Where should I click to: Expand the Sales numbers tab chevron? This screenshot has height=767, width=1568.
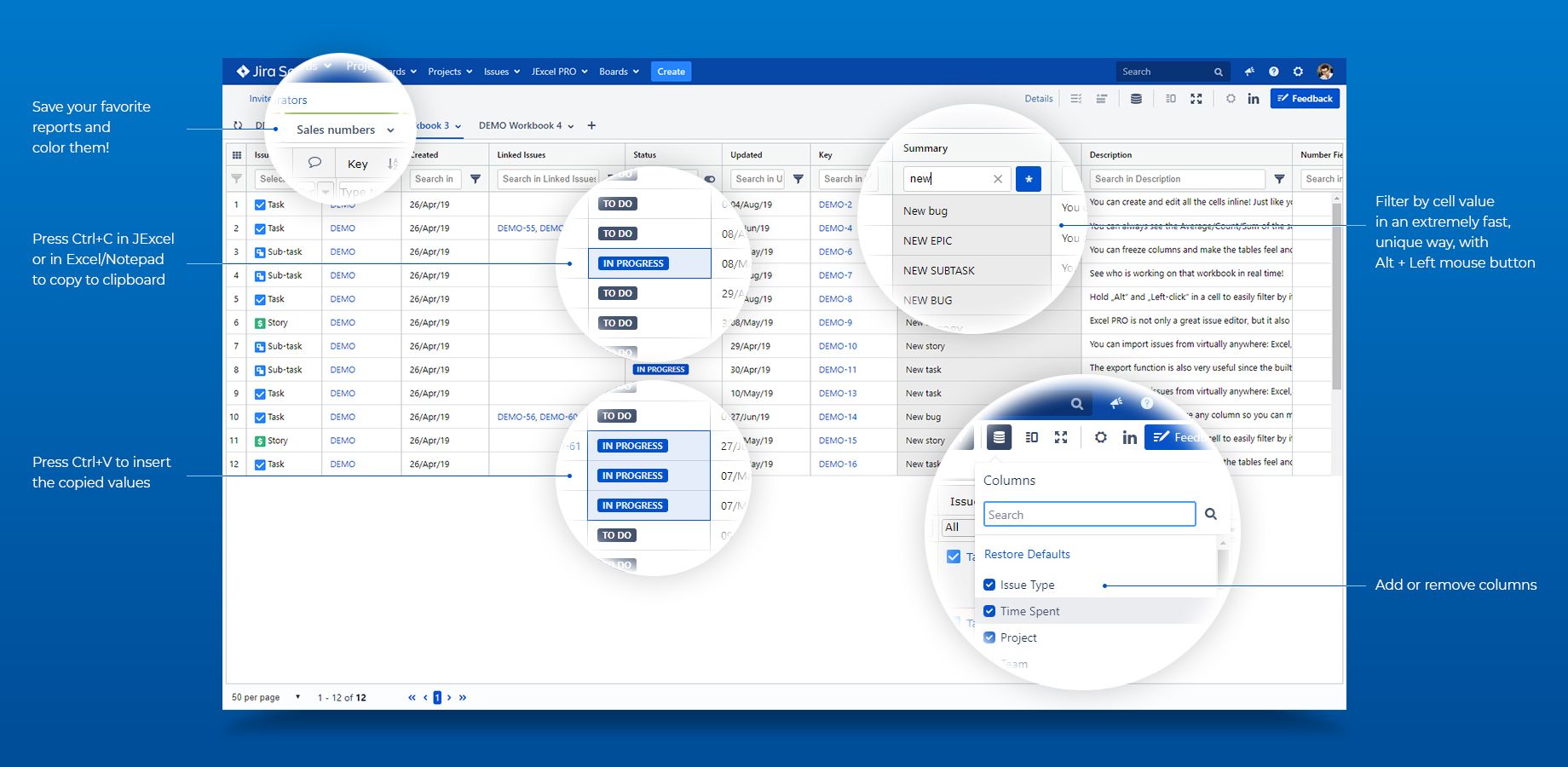390,130
